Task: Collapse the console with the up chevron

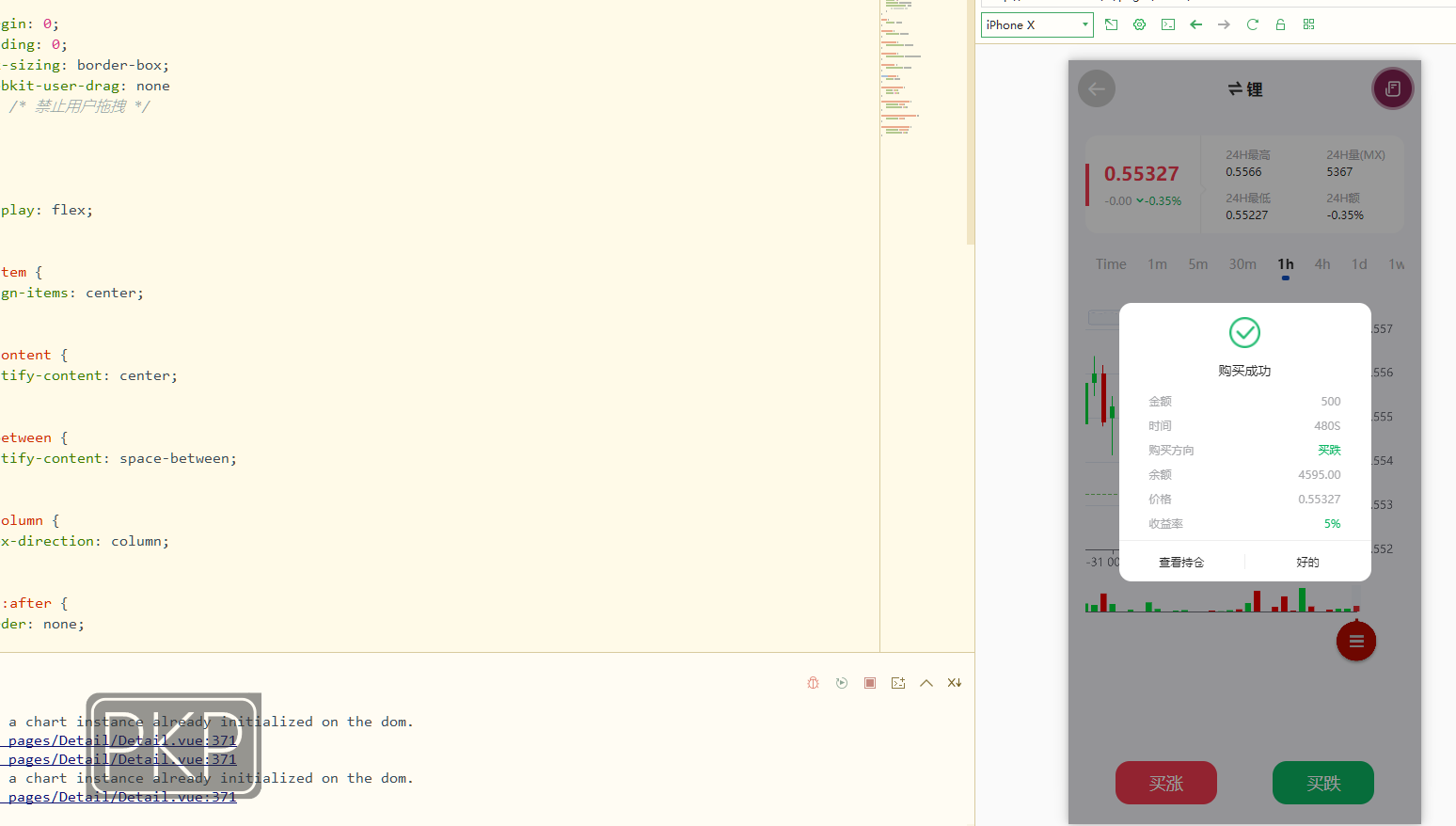Action: pyautogui.click(x=926, y=683)
